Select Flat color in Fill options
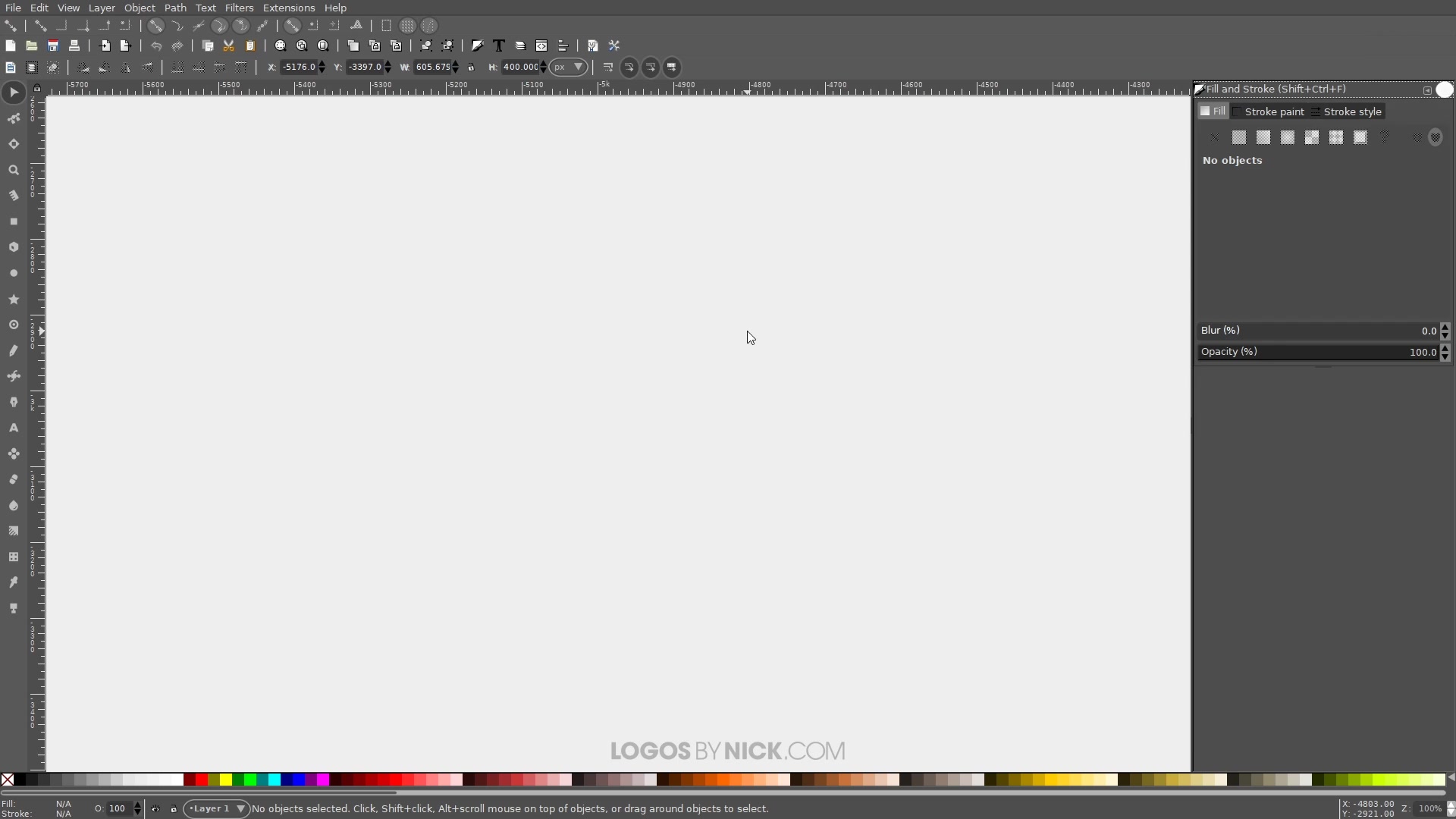The height and width of the screenshot is (819, 1456). click(x=1239, y=137)
